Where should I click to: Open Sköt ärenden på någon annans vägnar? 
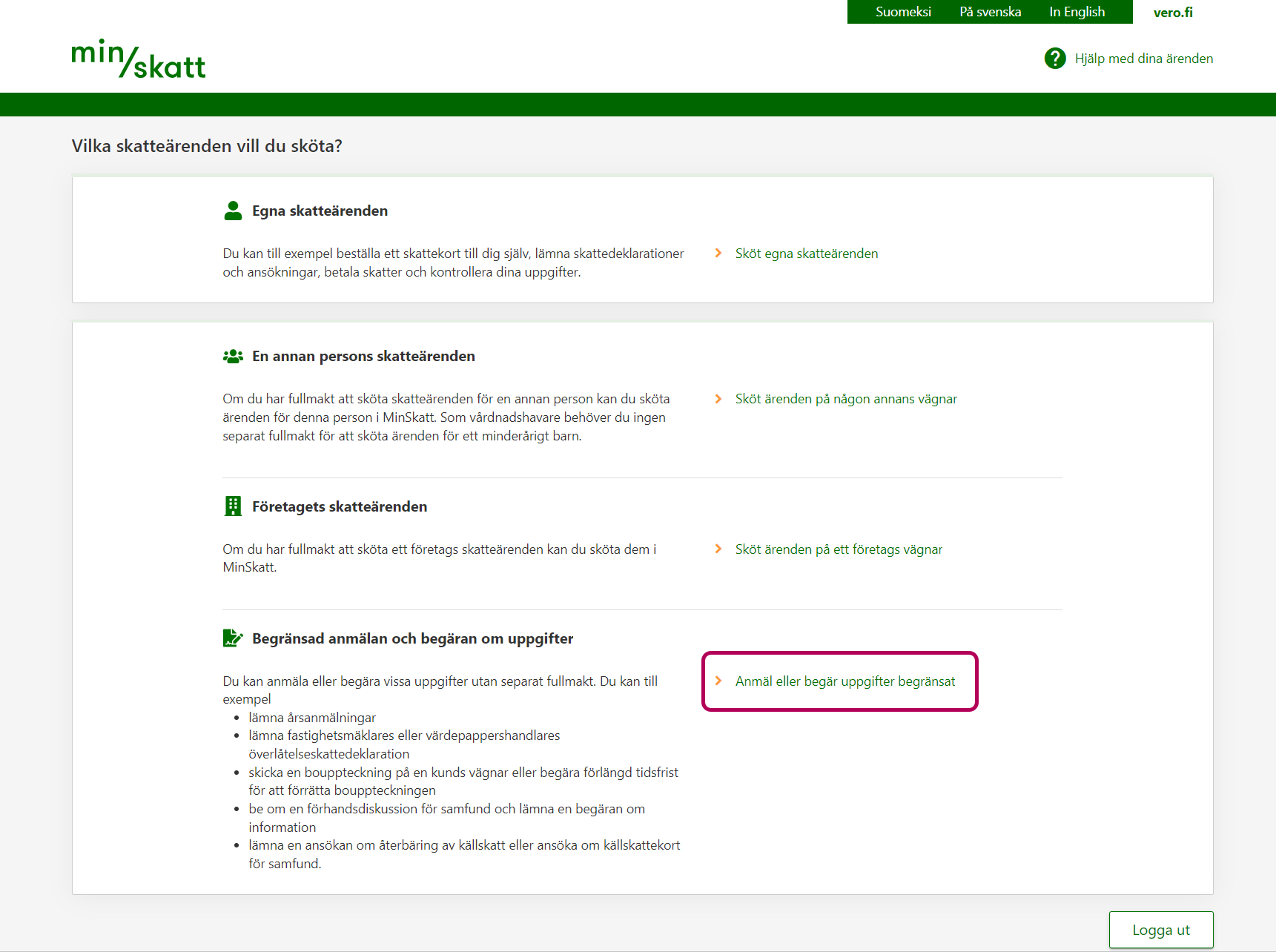click(x=845, y=399)
